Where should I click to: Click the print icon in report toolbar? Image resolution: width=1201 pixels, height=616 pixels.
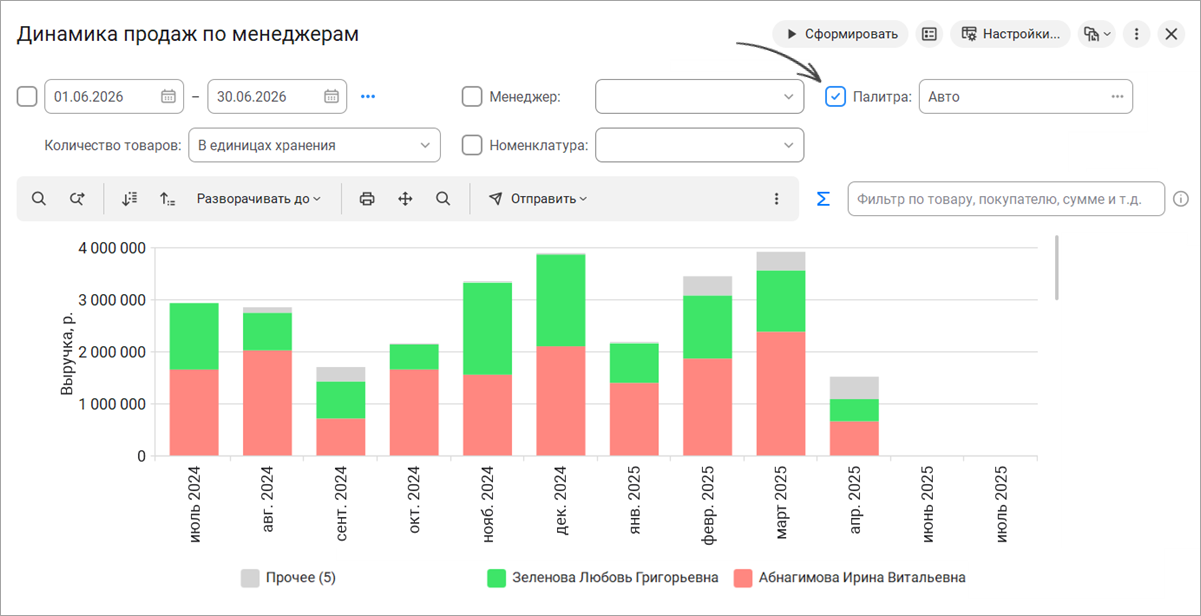click(367, 199)
